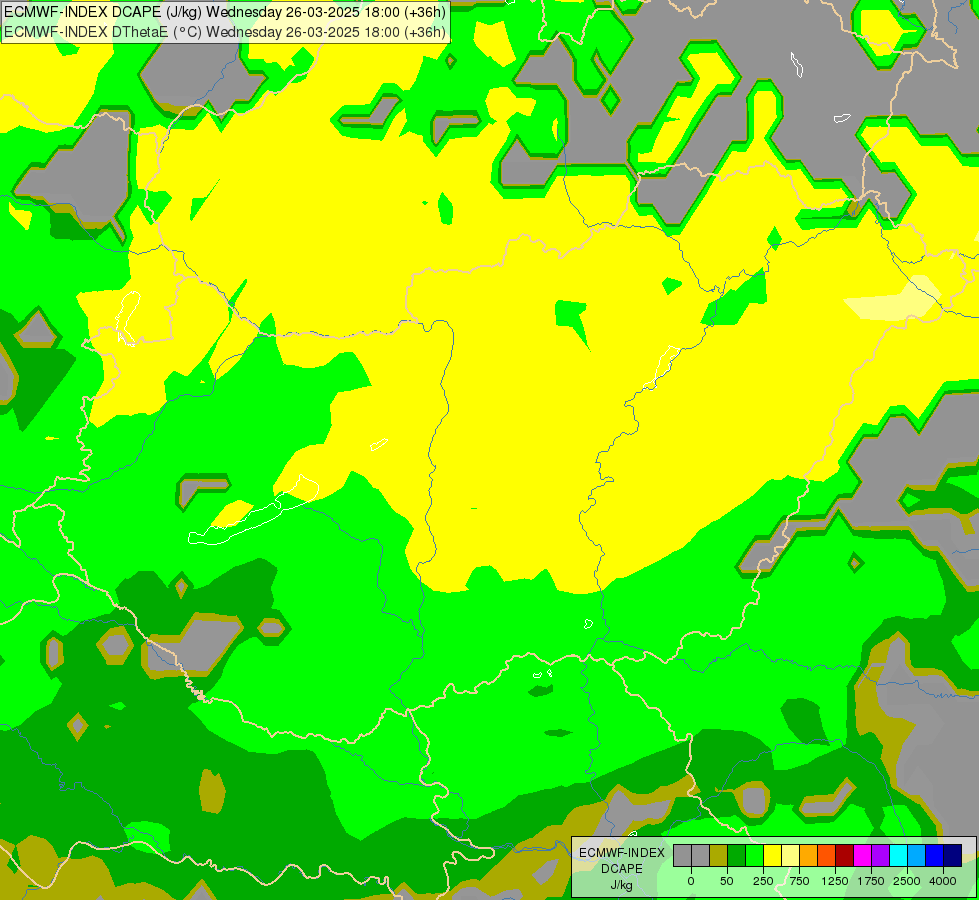979x900 pixels.
Task: Pick the pale yellow legend swatch
Action: click(791, 855)
